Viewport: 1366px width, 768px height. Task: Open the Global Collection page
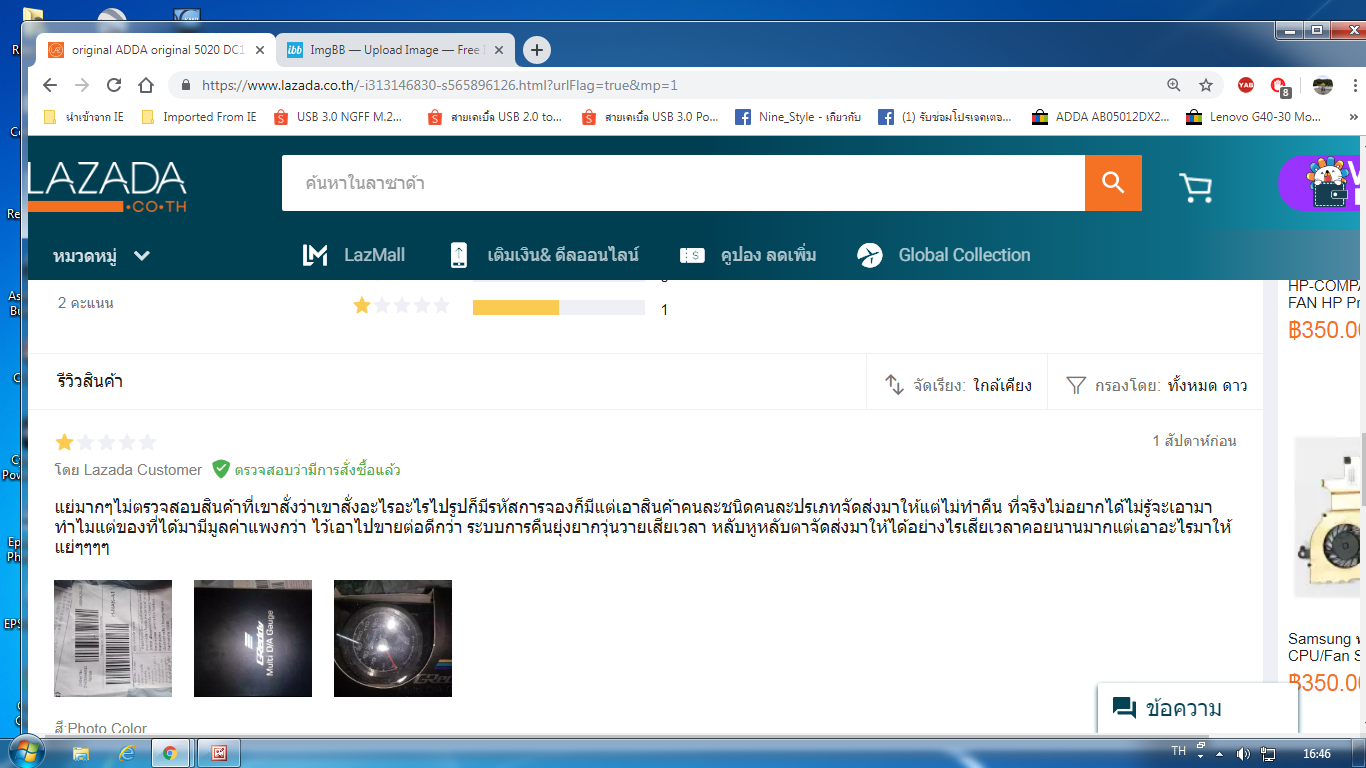pos(944,255)
